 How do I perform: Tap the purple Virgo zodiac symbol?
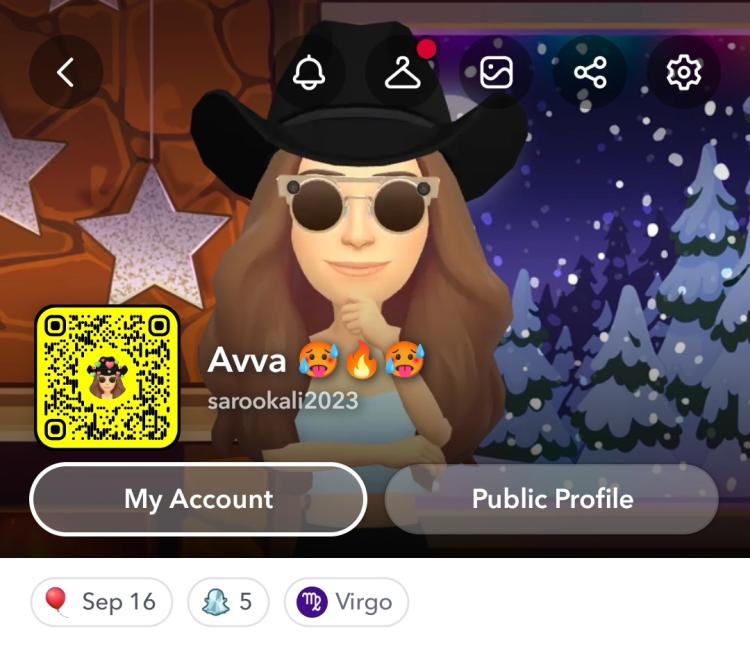(312, 601)
